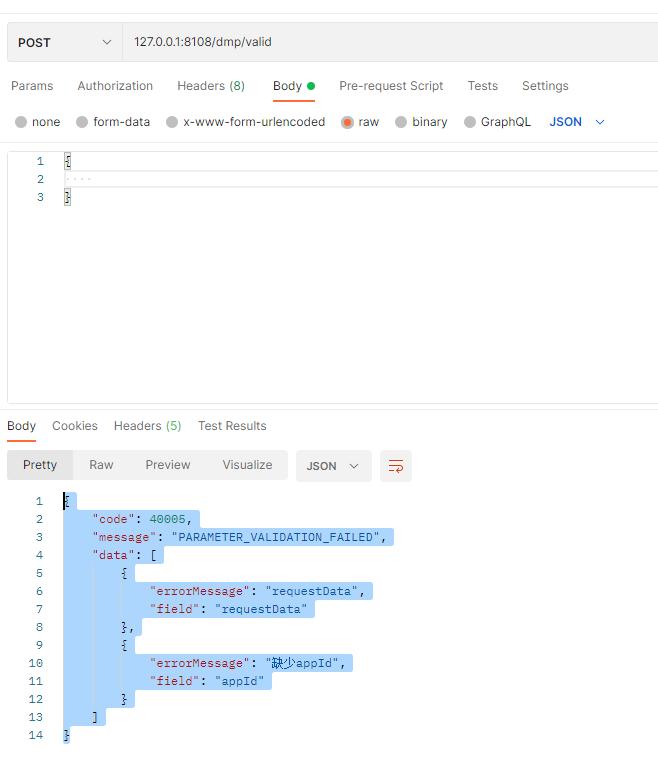Click the "field": "appId" response line
Screen dimensions: 658x759
pos(207,681)
